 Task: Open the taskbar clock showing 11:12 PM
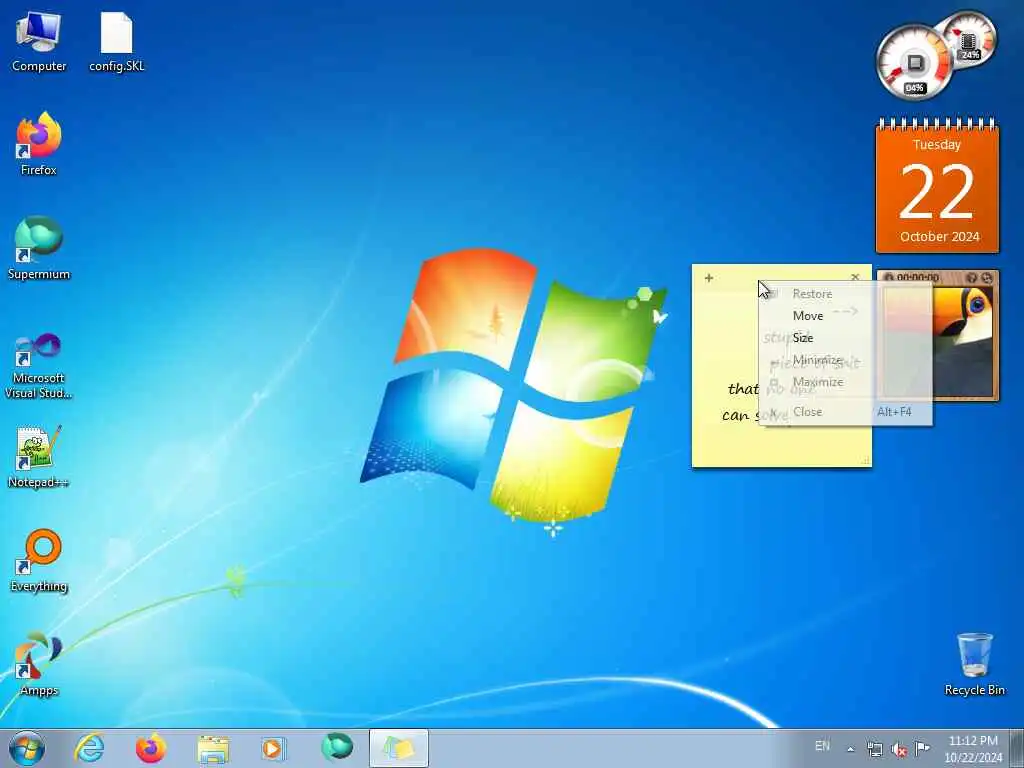[973, 748]
